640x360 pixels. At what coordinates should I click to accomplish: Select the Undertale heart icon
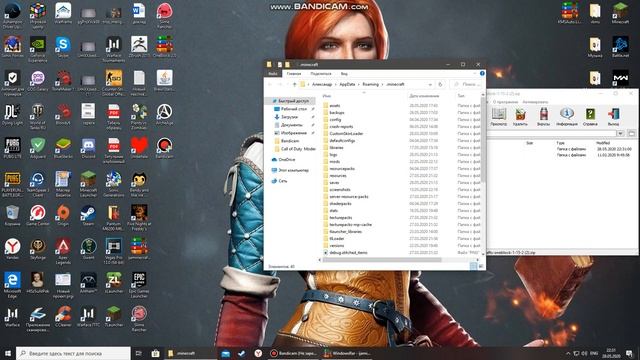click(x=139, y=147)
